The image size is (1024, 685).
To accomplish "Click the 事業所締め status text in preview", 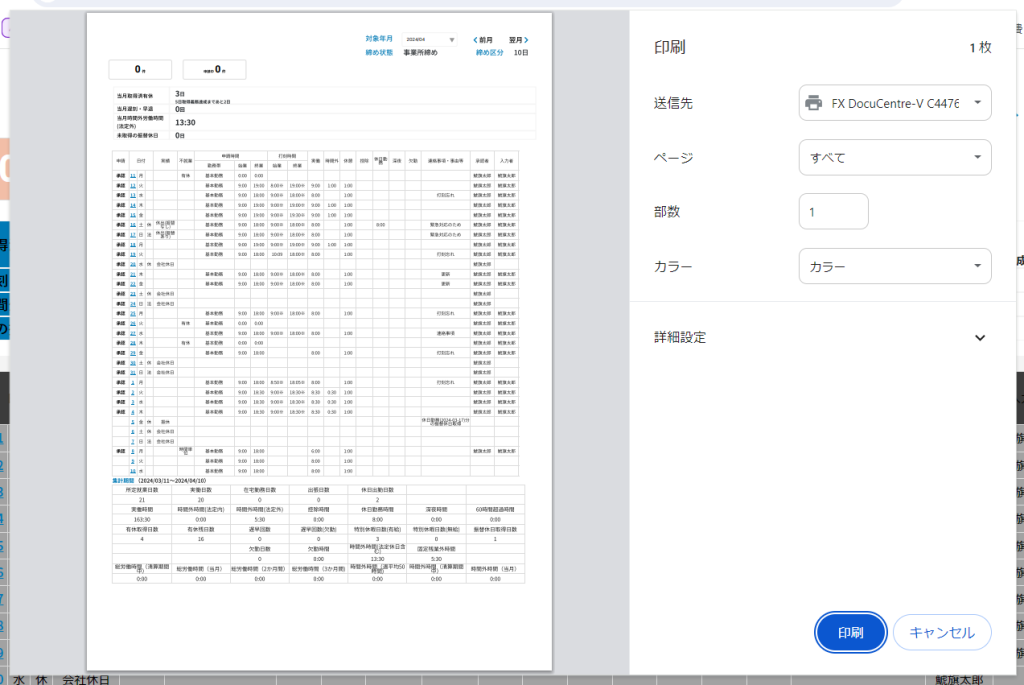I will (421, 53).
